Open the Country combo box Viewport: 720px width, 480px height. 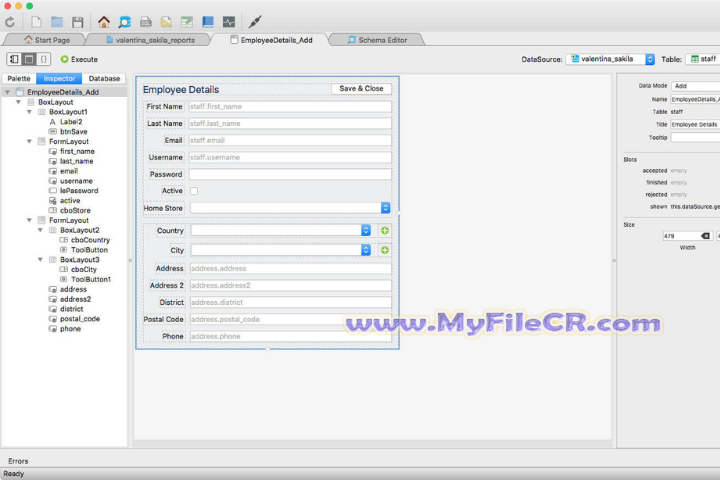click(281, 231)
